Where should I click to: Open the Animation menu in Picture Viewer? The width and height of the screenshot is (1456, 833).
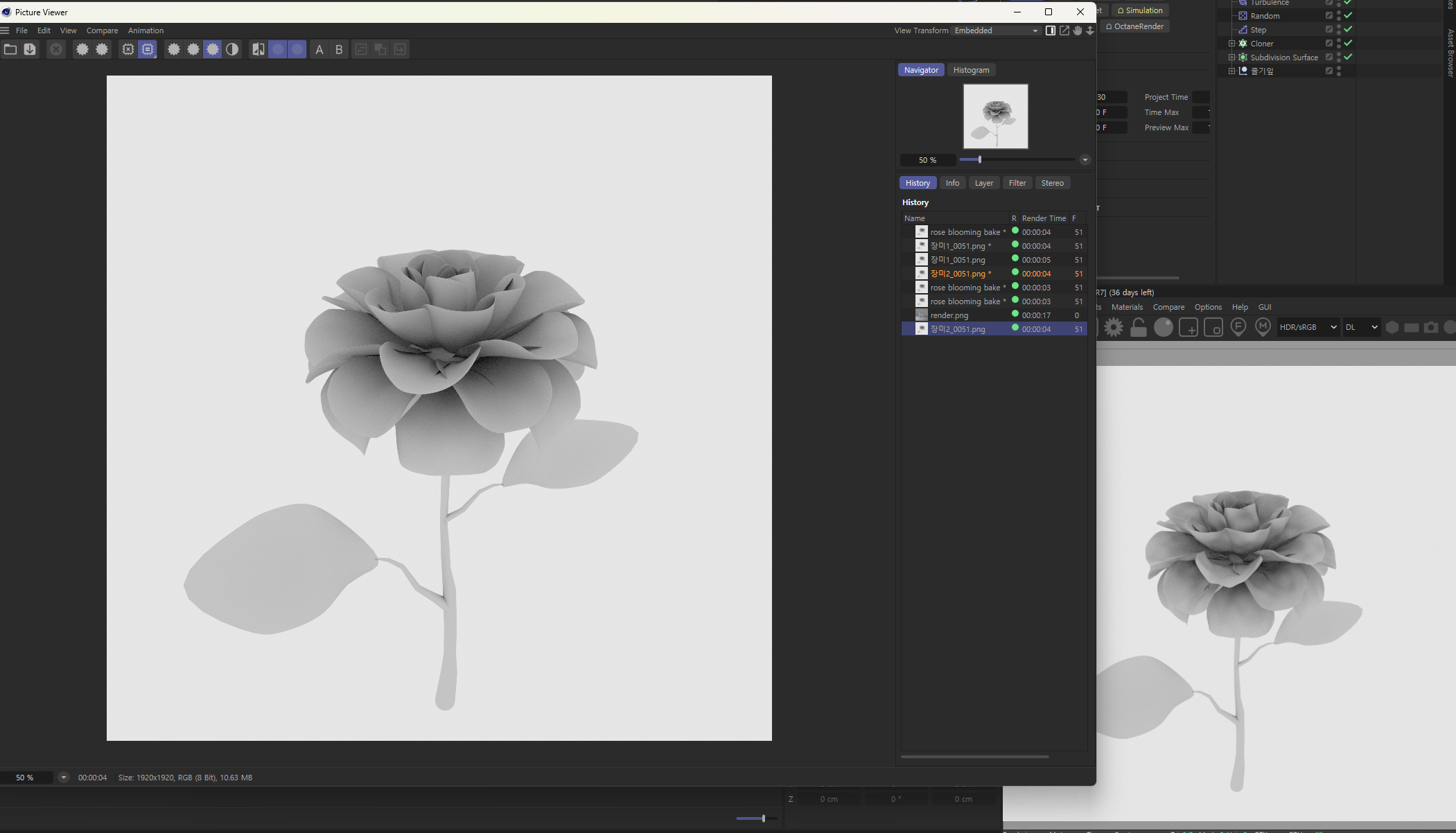[x=146, y=30]
